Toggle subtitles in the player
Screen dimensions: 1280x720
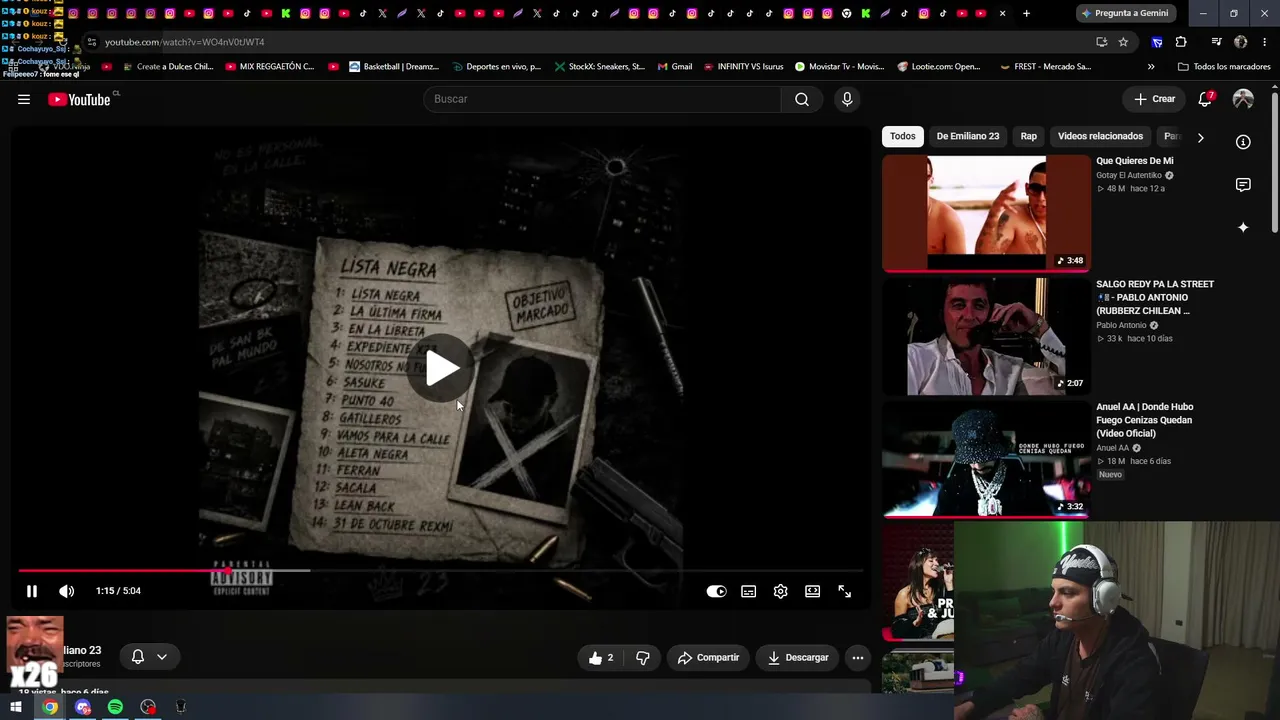pos(748,591)
